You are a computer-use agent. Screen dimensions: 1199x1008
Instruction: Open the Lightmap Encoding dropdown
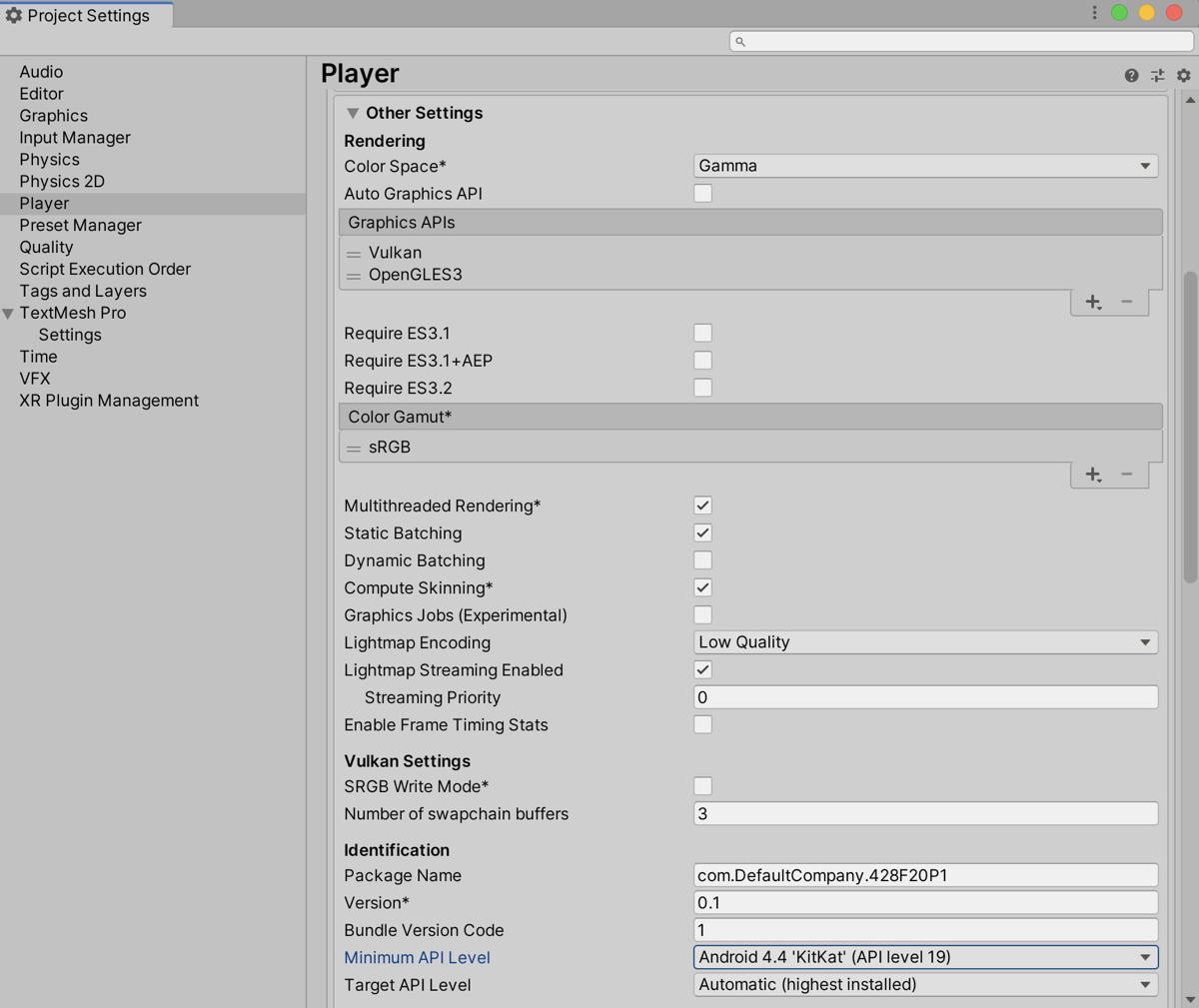coord(925,642)
